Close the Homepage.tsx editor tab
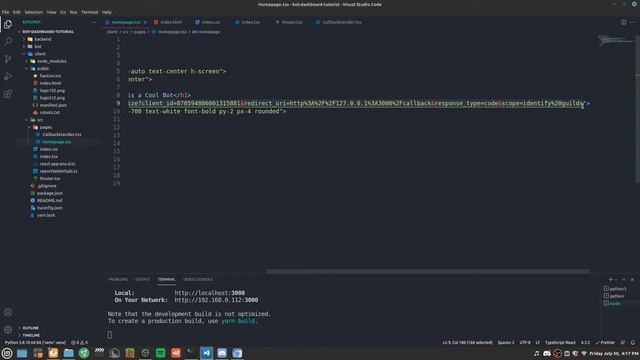640x360 pixels. tap(145, 22)
